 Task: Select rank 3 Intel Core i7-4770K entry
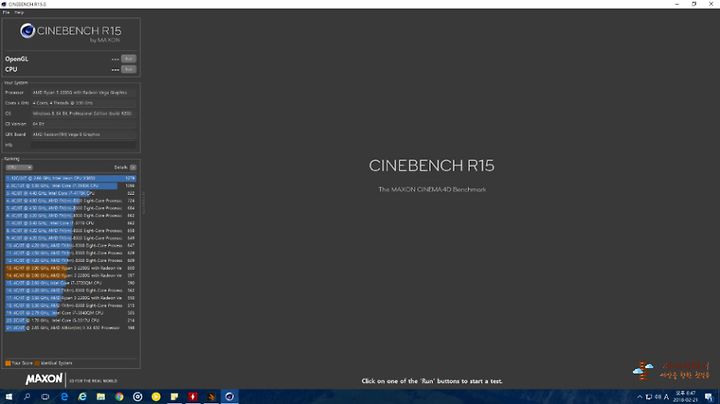71,193
